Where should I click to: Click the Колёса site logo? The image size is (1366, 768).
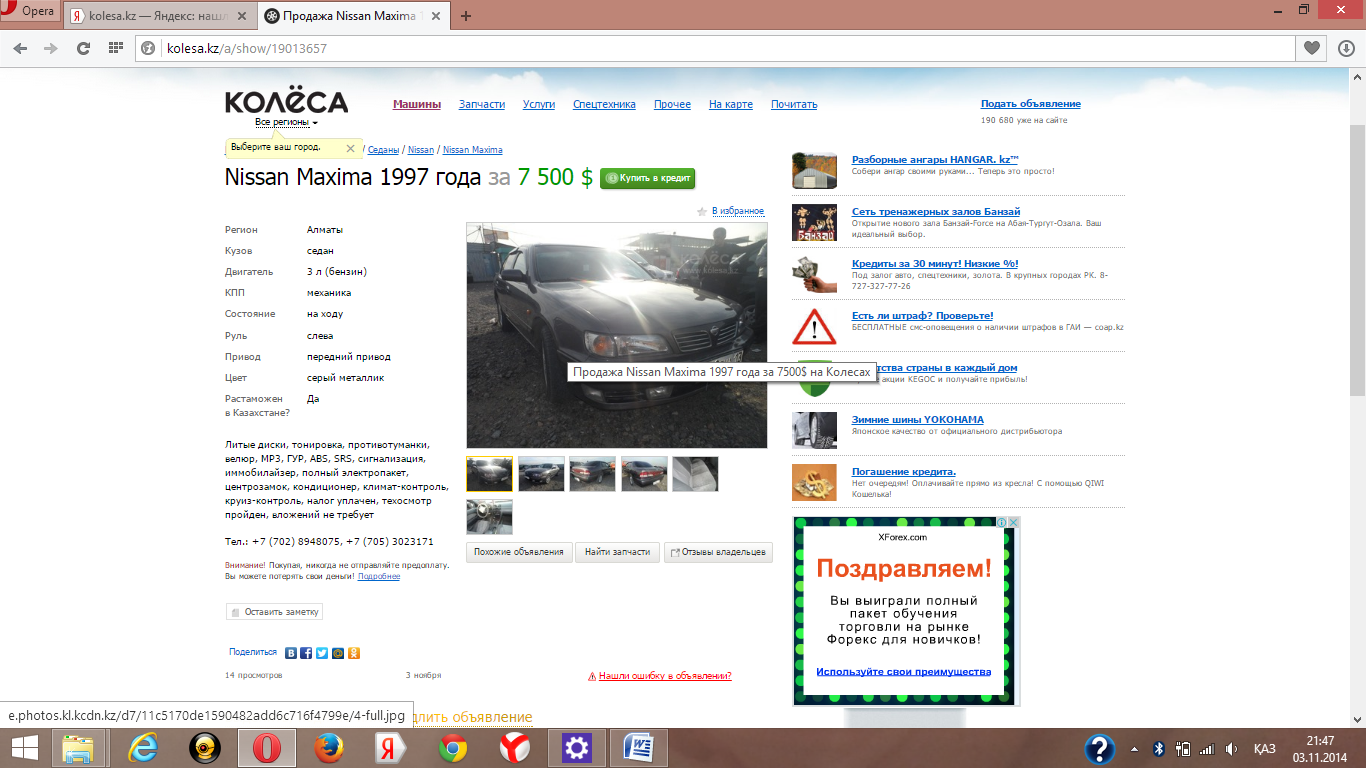coord(286,102)
